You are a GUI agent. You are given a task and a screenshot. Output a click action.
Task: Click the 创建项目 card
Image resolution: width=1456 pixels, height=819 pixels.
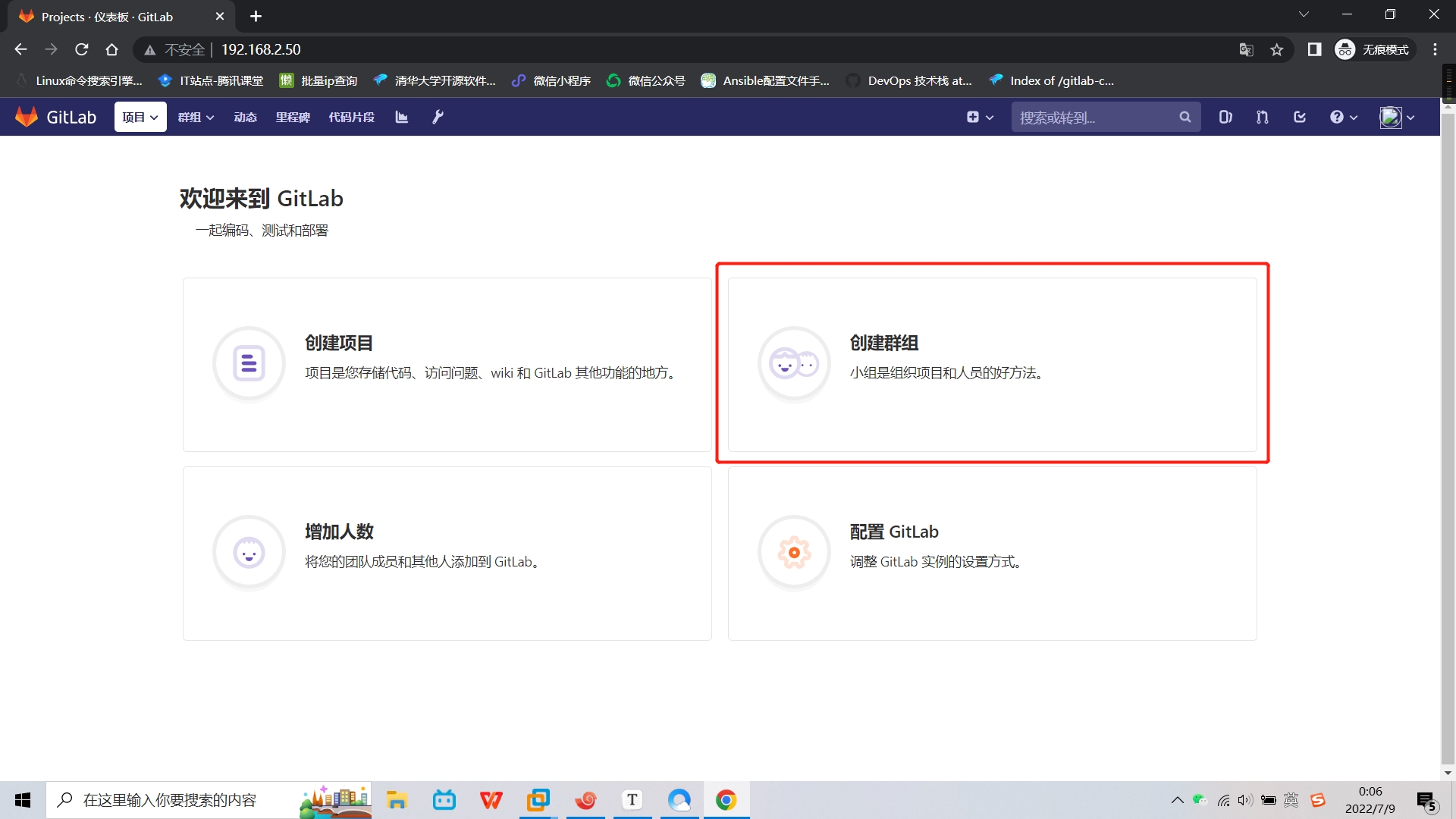[x=447, y=365]
